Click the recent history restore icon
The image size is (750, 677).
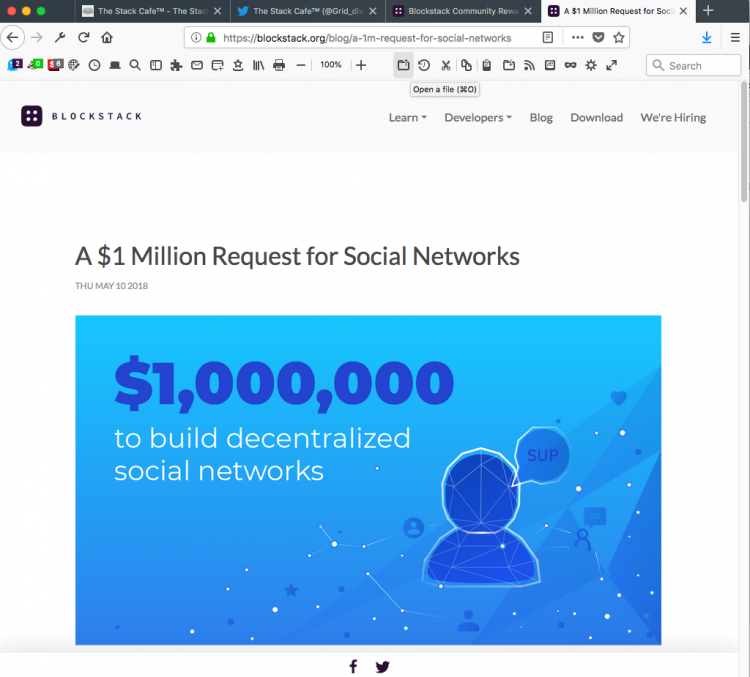(424, 65)
